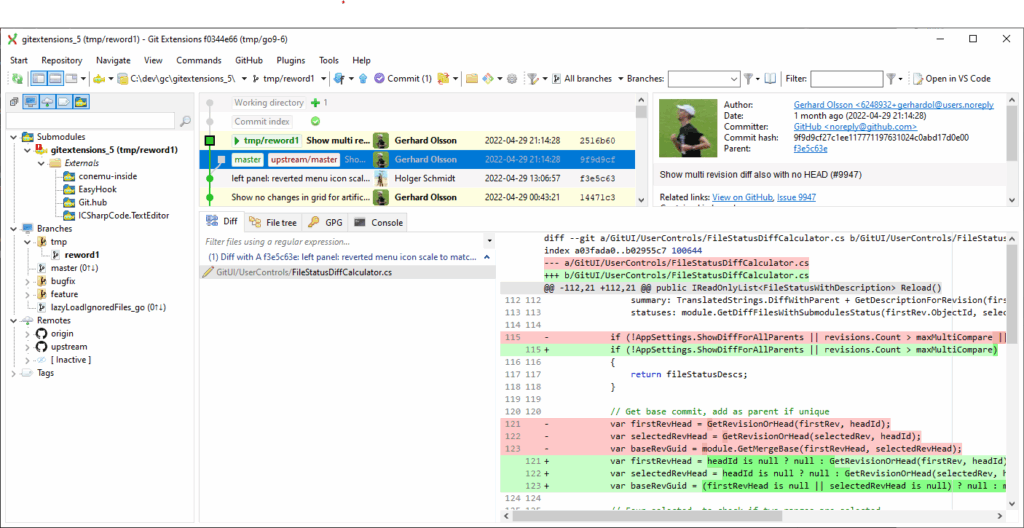Collapse the Externals folder node
Viewport: 1024px width, 528px height.
41,163
